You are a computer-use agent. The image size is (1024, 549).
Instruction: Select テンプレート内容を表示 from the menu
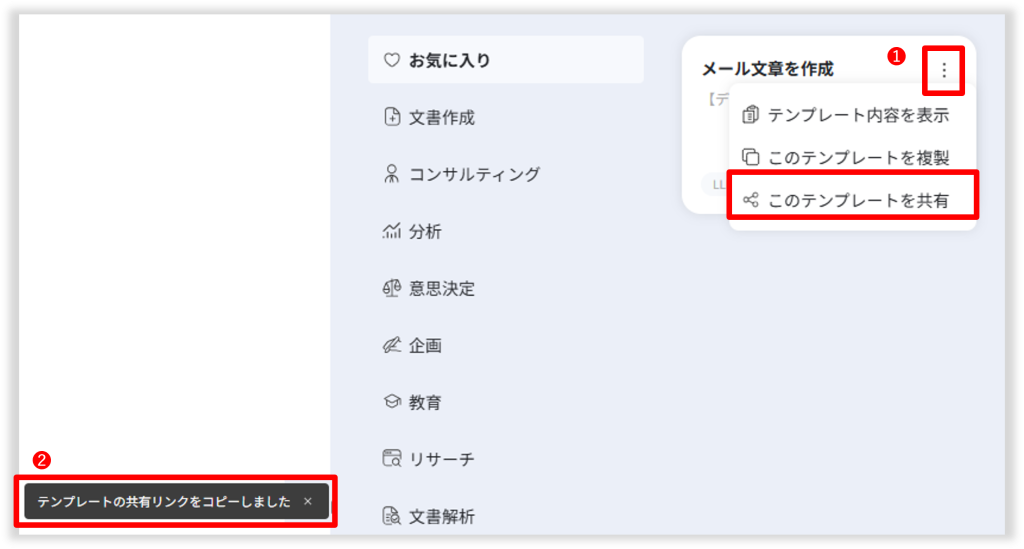click(857, 115)
